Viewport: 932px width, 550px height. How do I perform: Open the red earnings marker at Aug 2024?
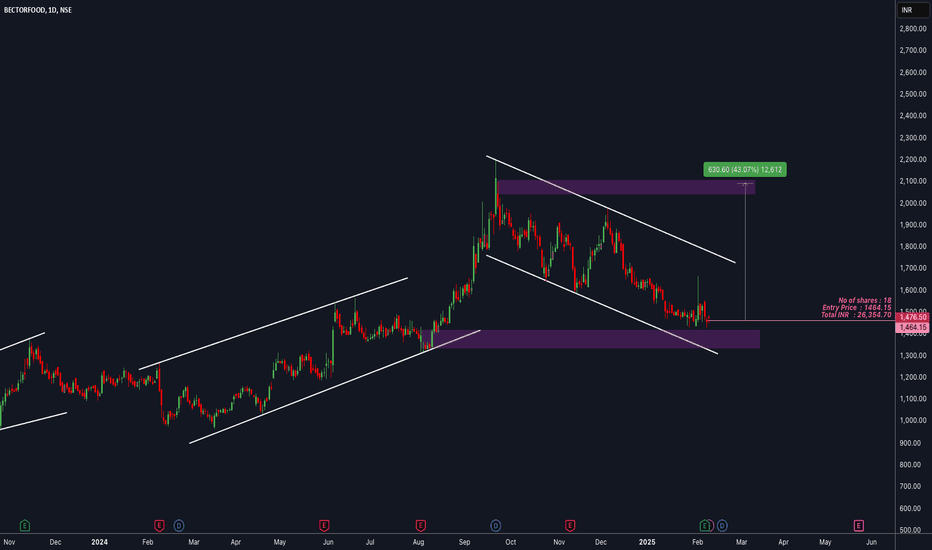[x=420, y=526]
